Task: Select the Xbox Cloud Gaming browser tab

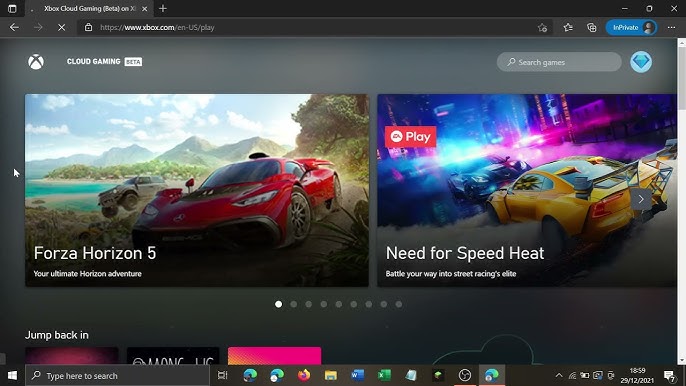Action: click(x=90, y=9)
